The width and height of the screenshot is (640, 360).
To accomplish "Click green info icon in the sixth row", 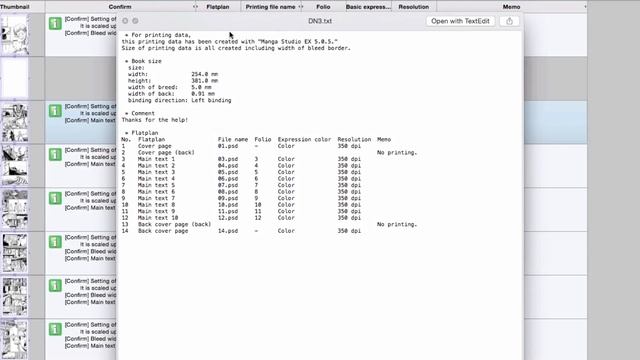I will tap(55, 242).
